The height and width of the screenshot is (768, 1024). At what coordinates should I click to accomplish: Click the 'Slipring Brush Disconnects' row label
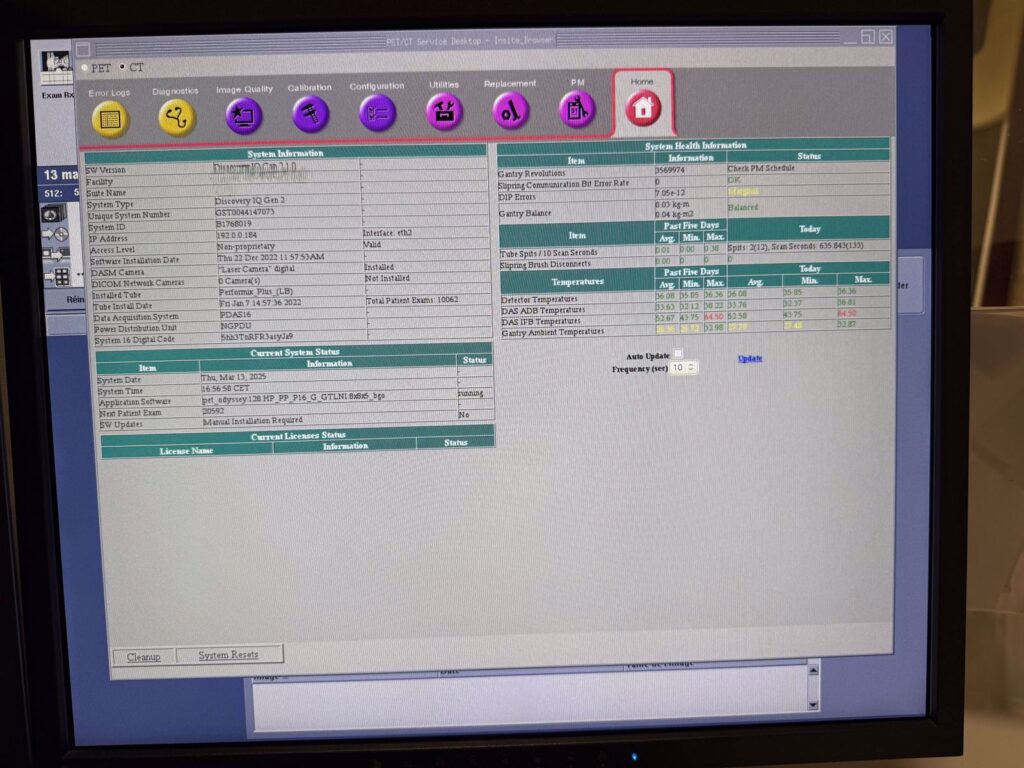(545, 264)
